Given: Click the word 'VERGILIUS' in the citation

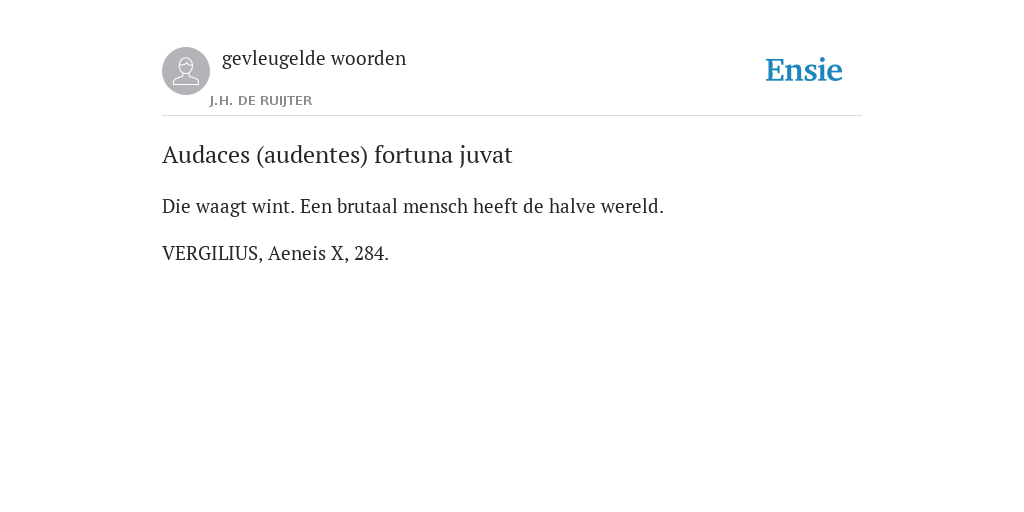Looking at the screenshot, I should click(210, 253).
